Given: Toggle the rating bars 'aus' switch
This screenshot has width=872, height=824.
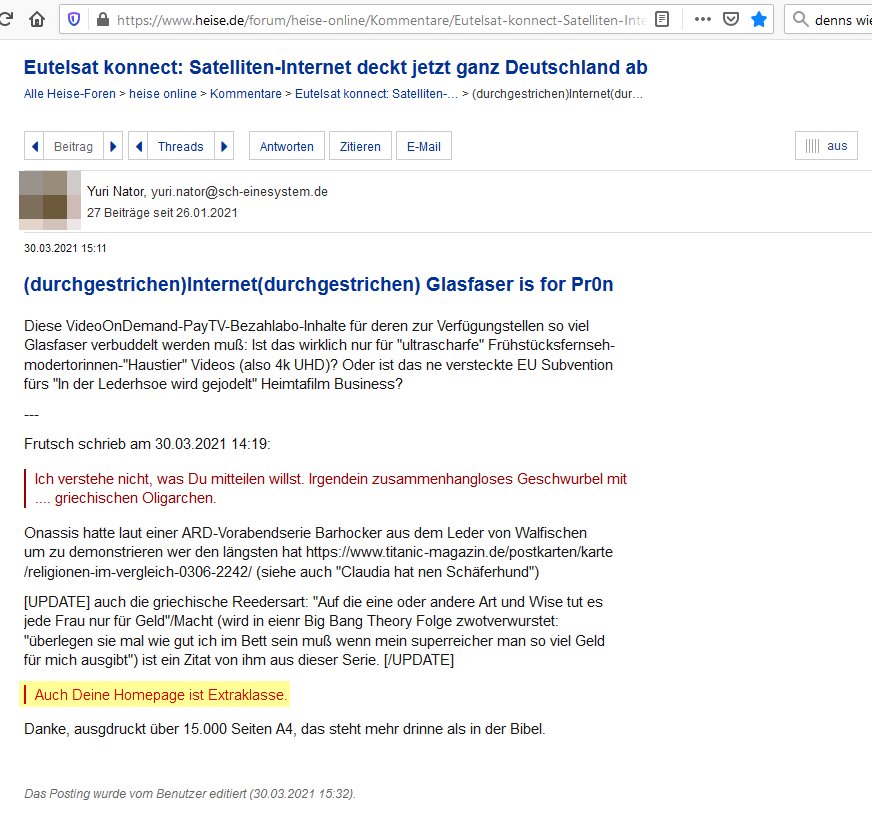Looking at the screenshot, I should [x=826, y=146].
